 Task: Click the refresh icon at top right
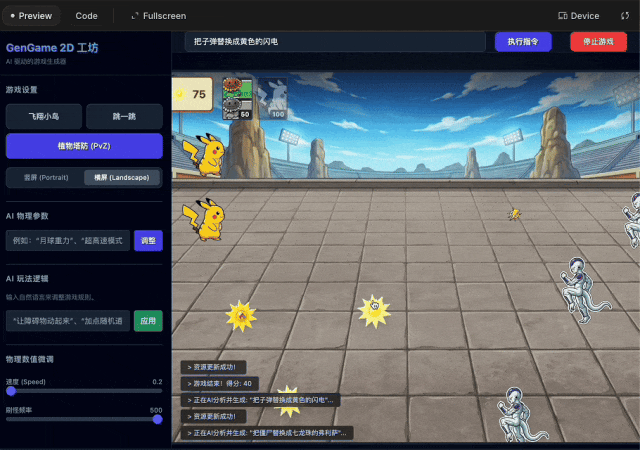point(625,16)
